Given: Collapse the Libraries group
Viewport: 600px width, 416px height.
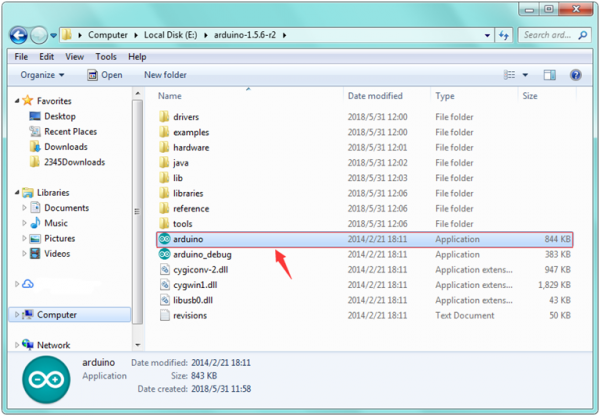Looking at the screenshot, I should pos(17,192).
